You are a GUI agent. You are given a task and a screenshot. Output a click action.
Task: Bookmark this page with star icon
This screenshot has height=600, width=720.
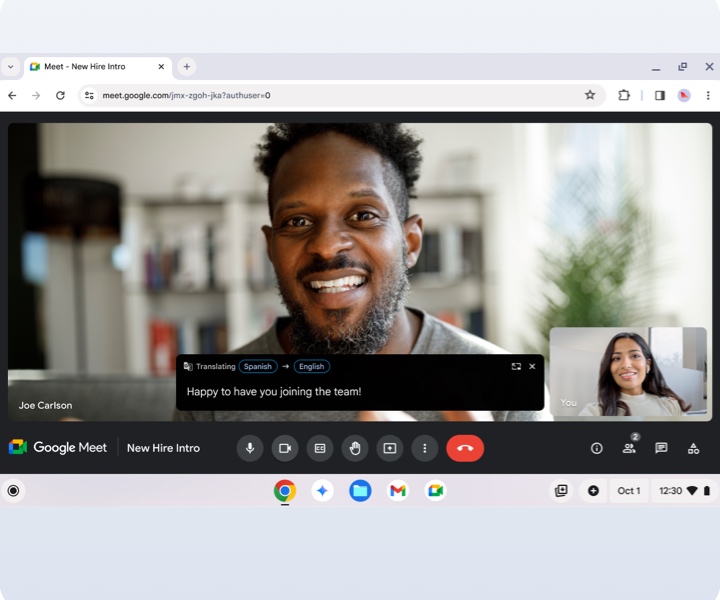tap(590, 95)
